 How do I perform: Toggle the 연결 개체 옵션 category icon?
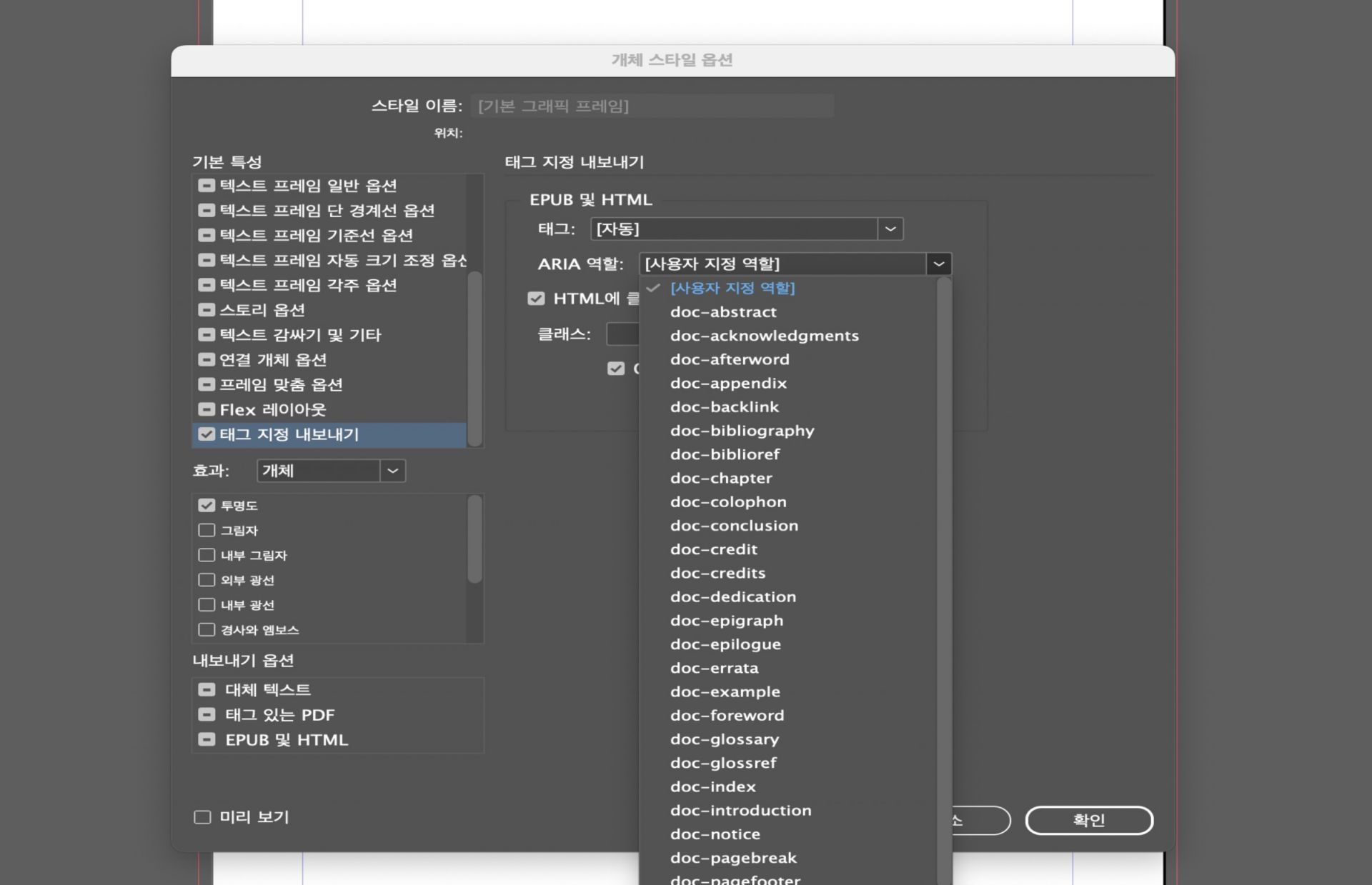(207, 359)
